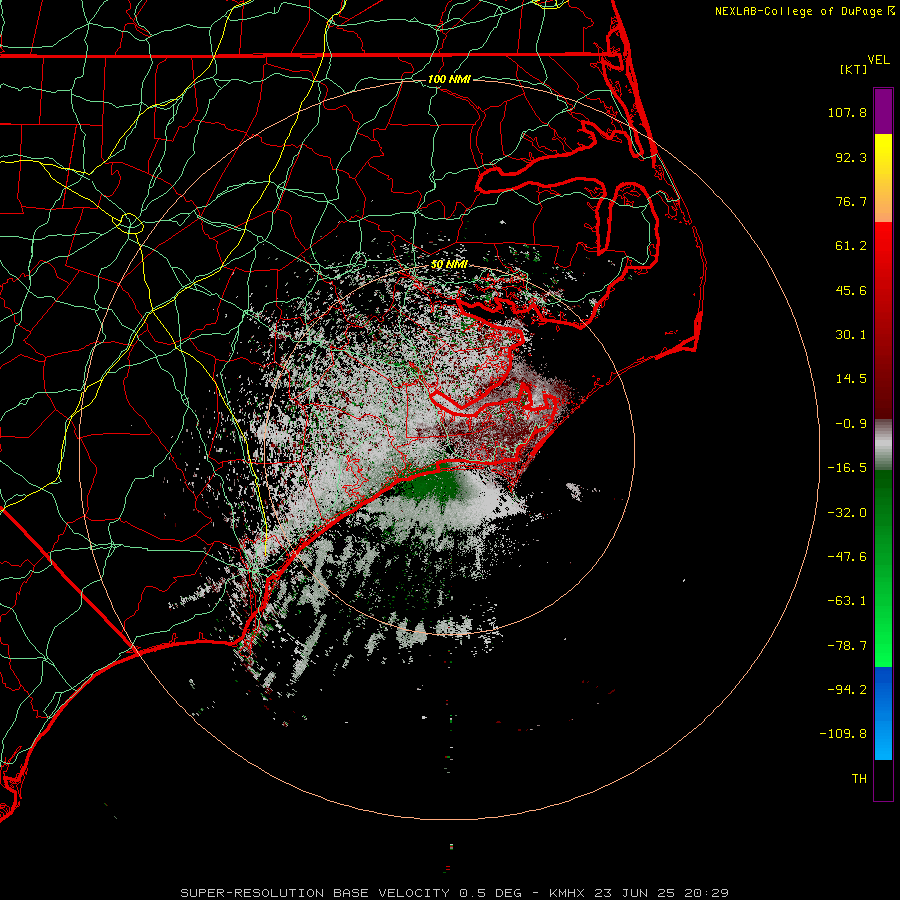The image size is (900, 900).
Task: Select the -0.9 value on velocity scale
Action: click(x=851, y=424)
